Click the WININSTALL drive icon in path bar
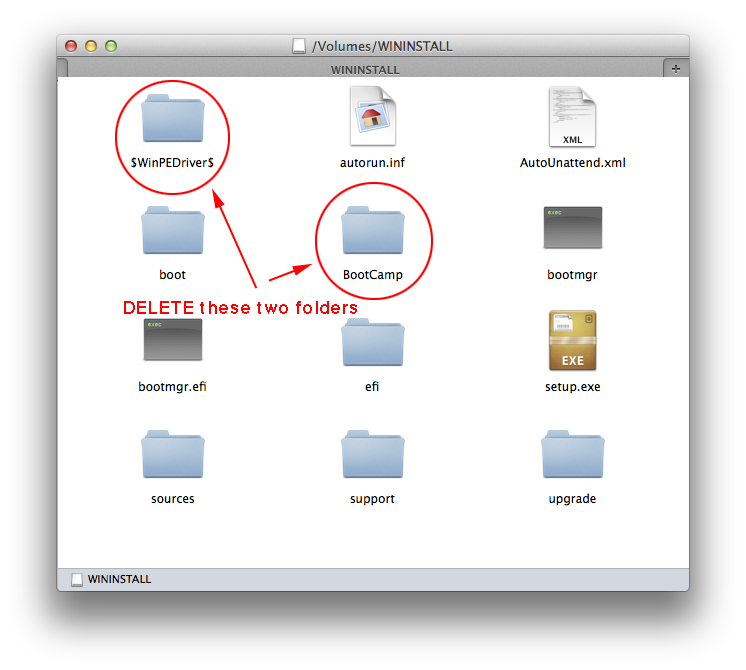Viewport: 746px width, 670px height. click(x=77, y=580)
